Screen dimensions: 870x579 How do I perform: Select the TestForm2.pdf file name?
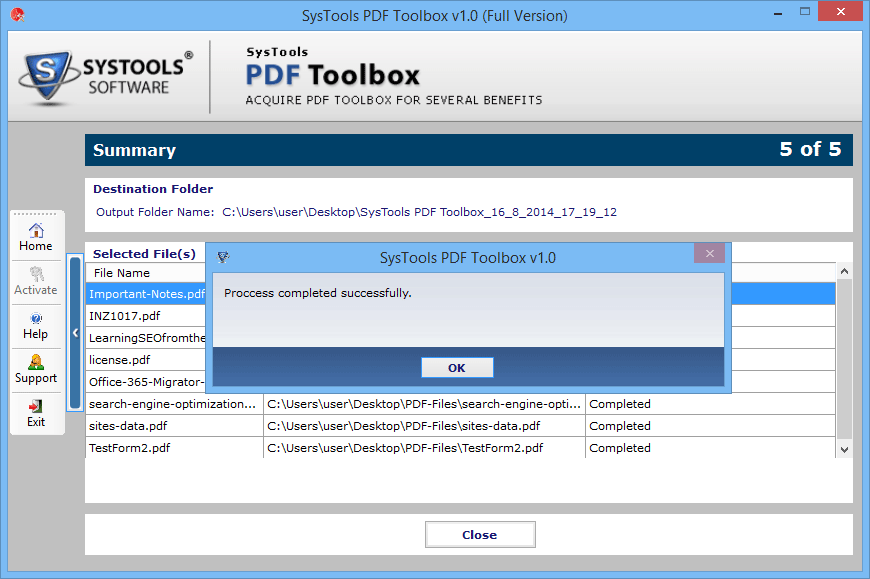click(130, 448)
